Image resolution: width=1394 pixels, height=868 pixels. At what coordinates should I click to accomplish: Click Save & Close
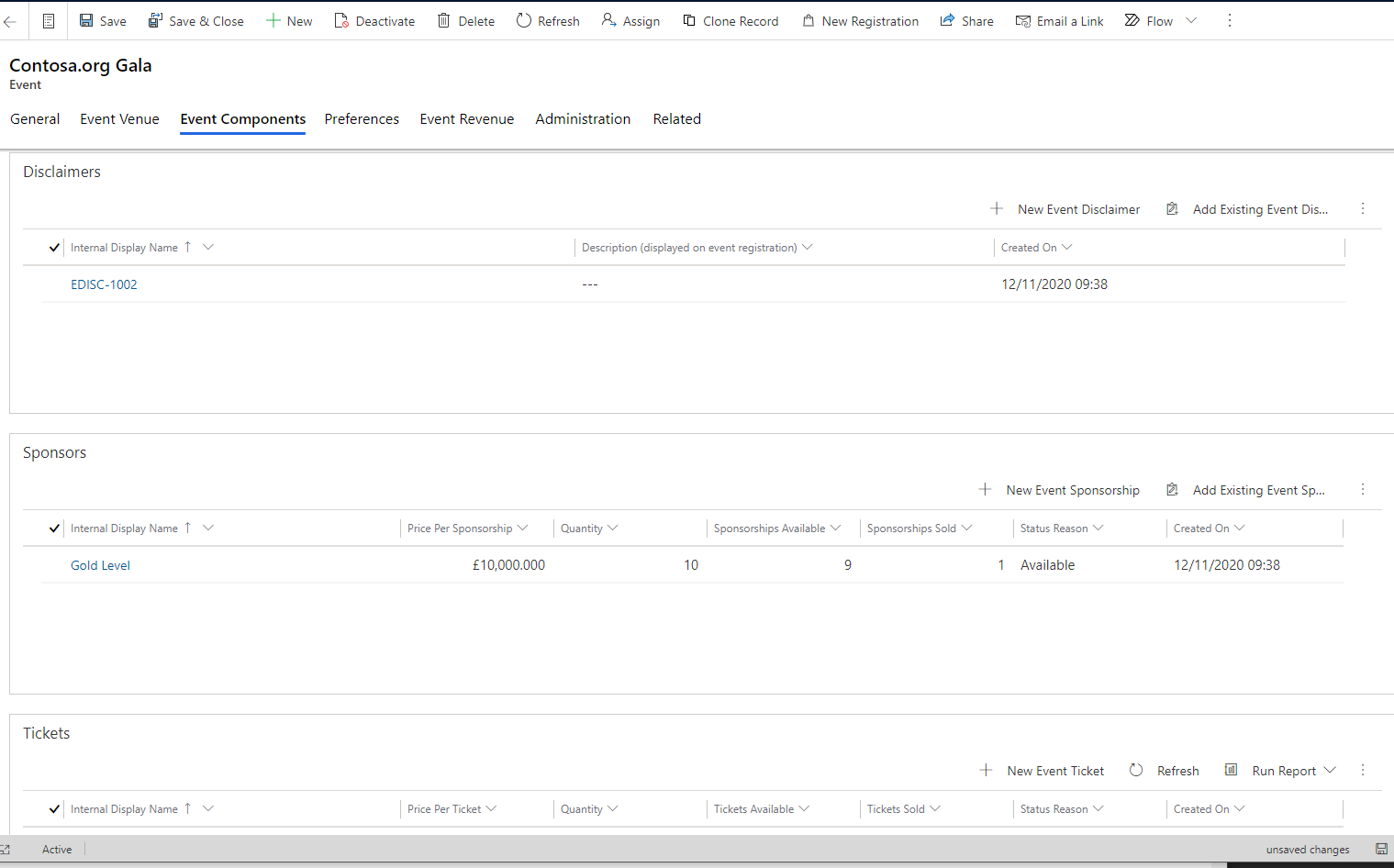pos(196,21)
